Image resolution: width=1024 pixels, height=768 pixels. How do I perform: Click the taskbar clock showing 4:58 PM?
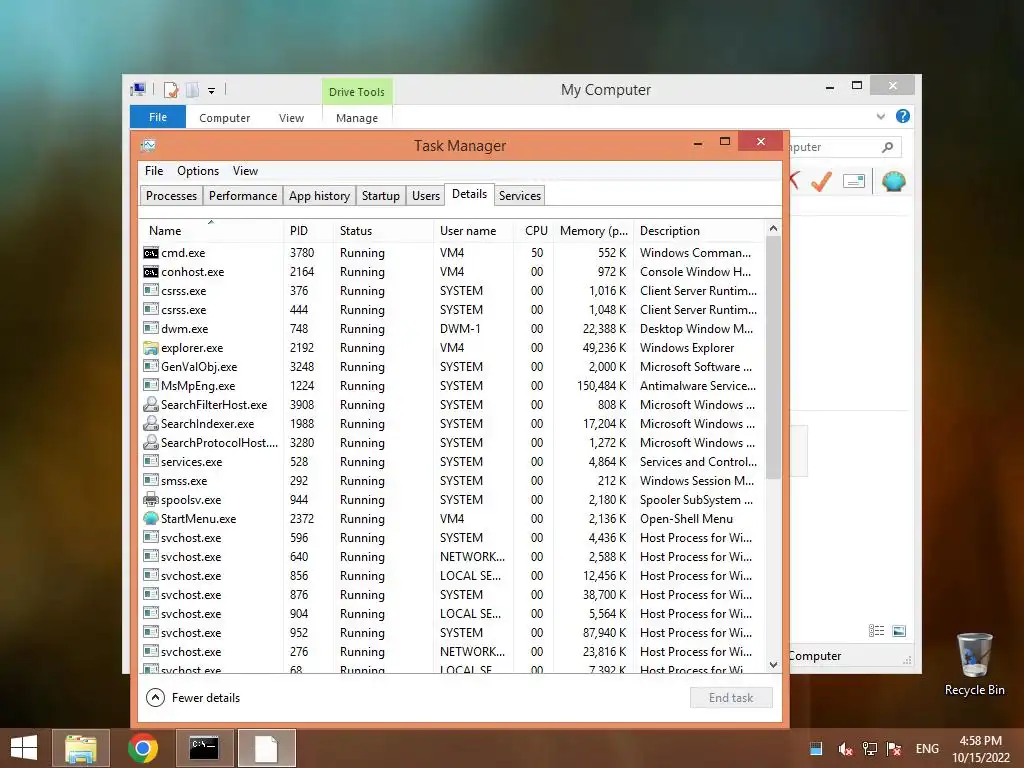point(980,749)
